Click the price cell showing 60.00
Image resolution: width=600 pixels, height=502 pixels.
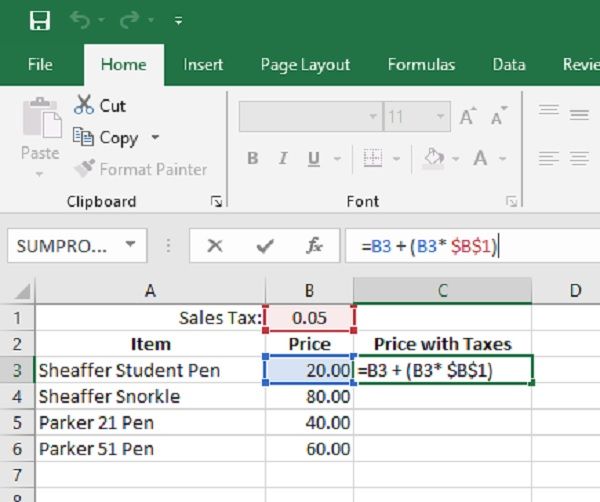coord(309,448)
